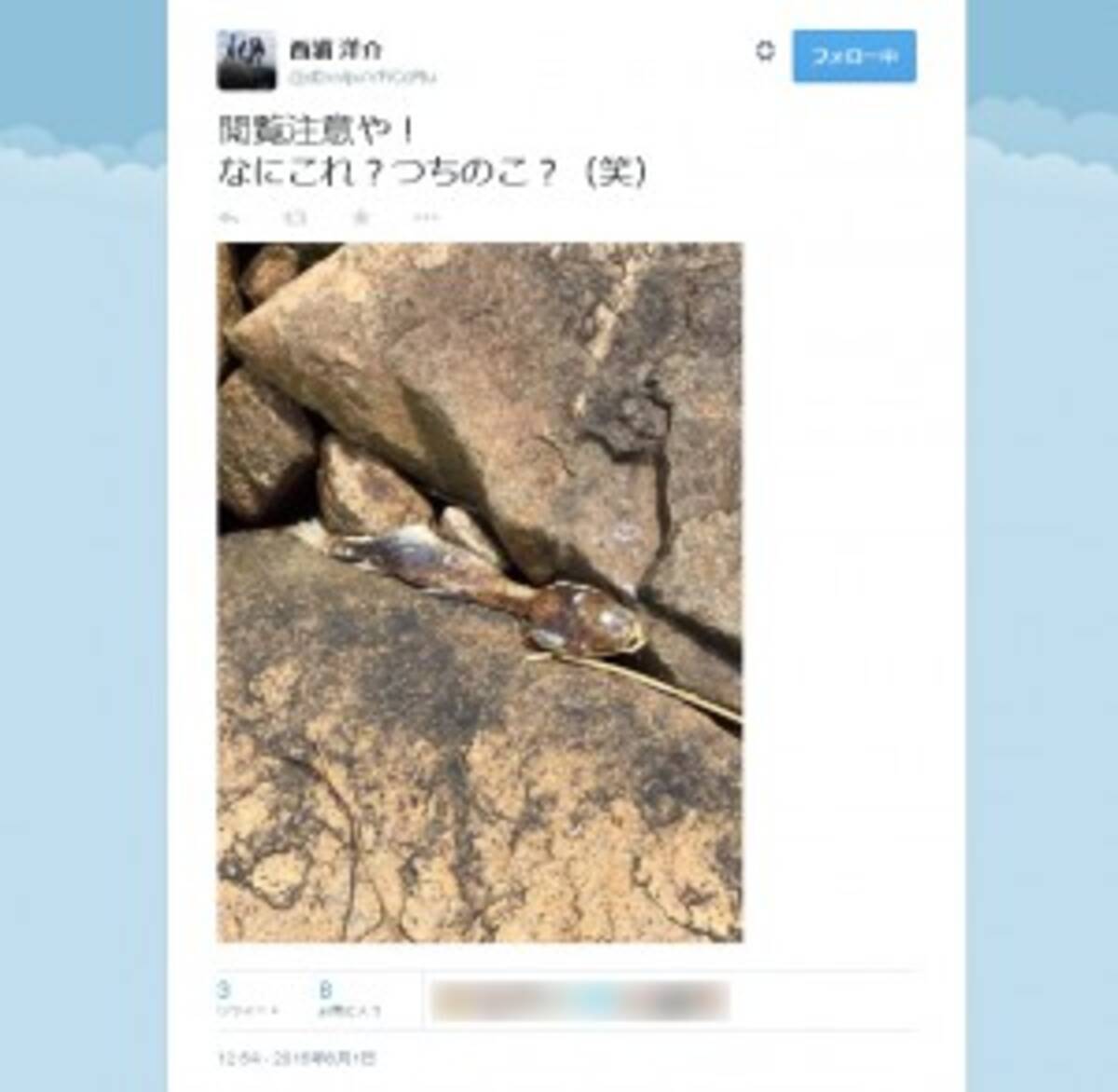Click the author's profile avatar
1118x1092 pixels.
click(247, 61)
